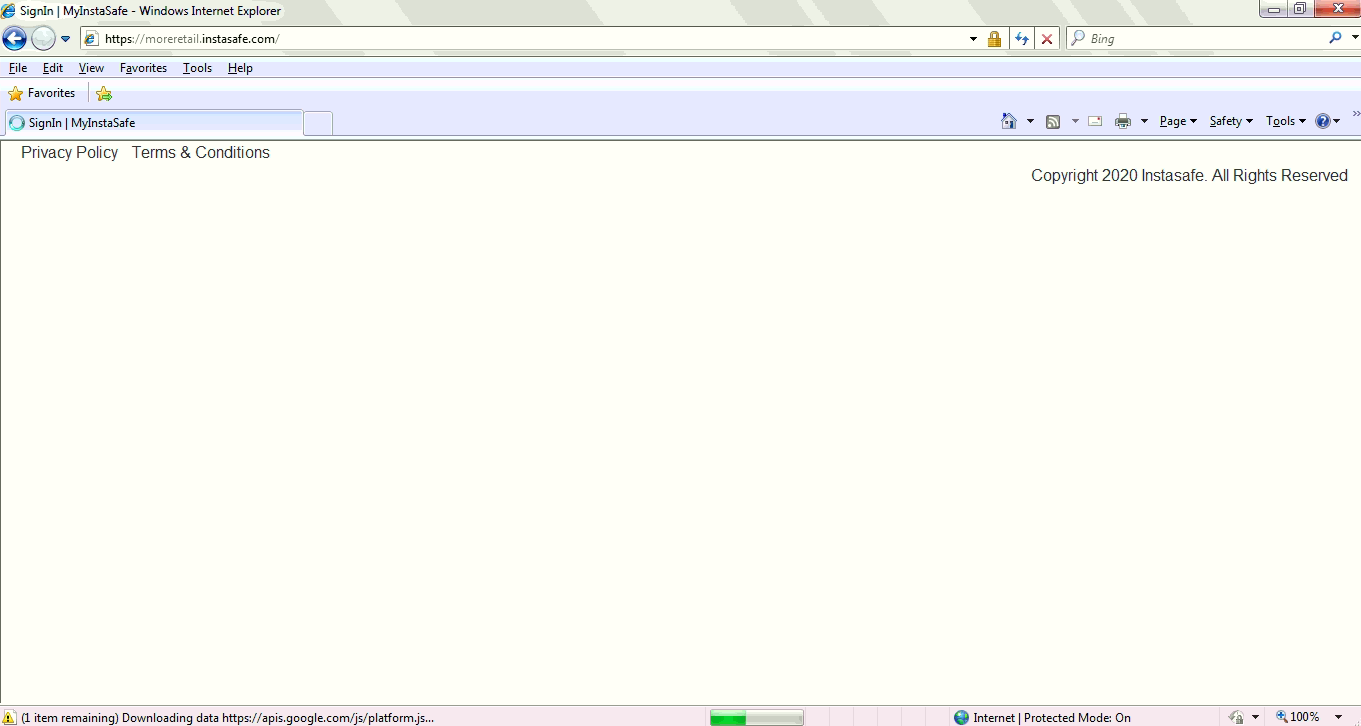
Task: Click the Internet Explorer title bar icon
Action: (x=9, y=10)
